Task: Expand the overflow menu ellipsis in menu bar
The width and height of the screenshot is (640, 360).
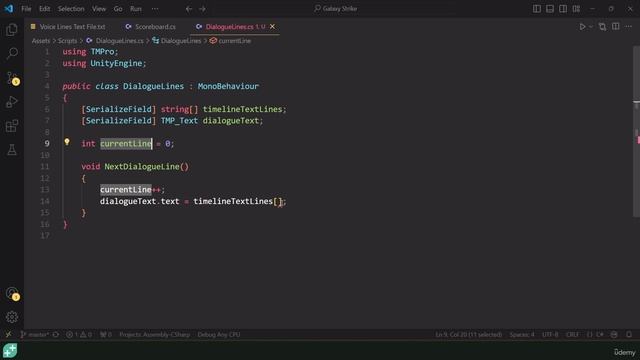Action: 155,9
